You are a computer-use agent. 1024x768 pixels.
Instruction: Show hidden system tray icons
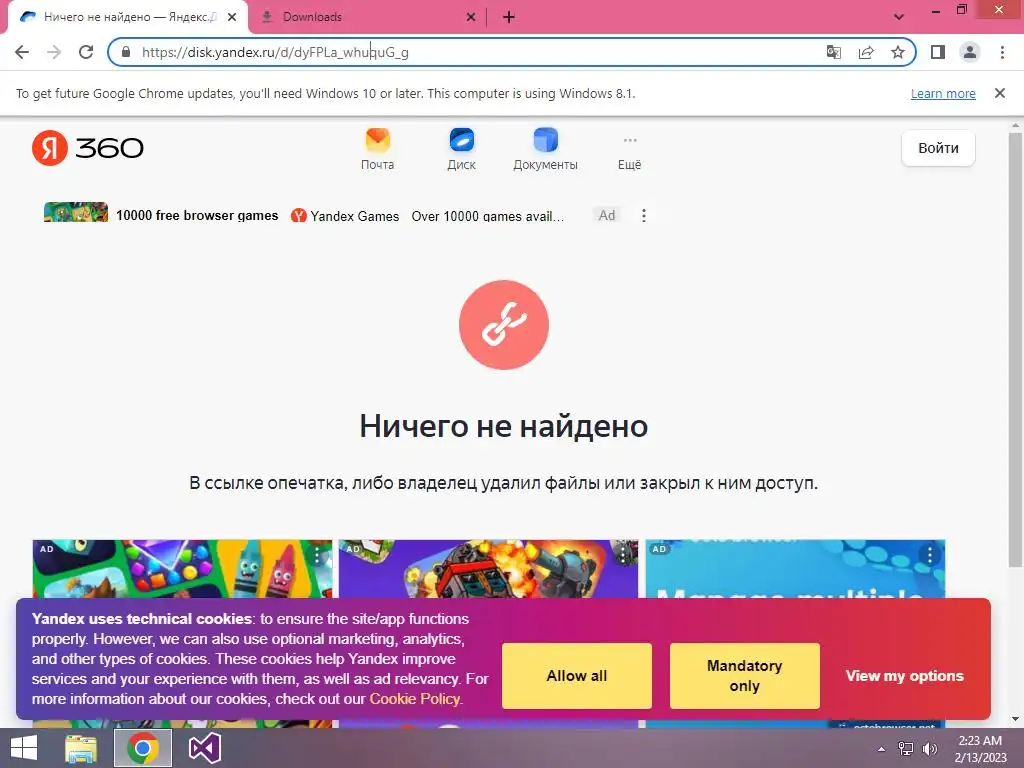[881, 749]
